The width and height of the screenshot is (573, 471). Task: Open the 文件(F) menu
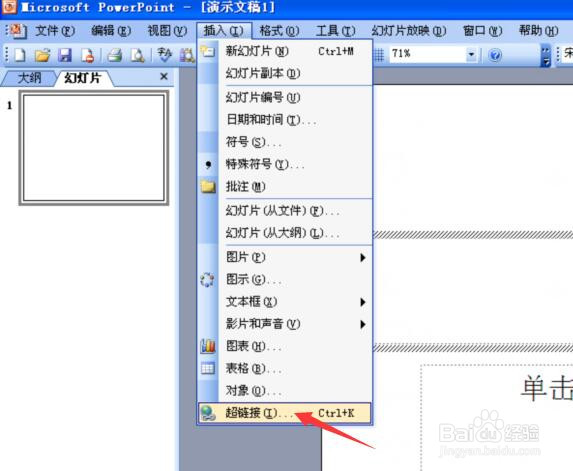pos(55,31)
